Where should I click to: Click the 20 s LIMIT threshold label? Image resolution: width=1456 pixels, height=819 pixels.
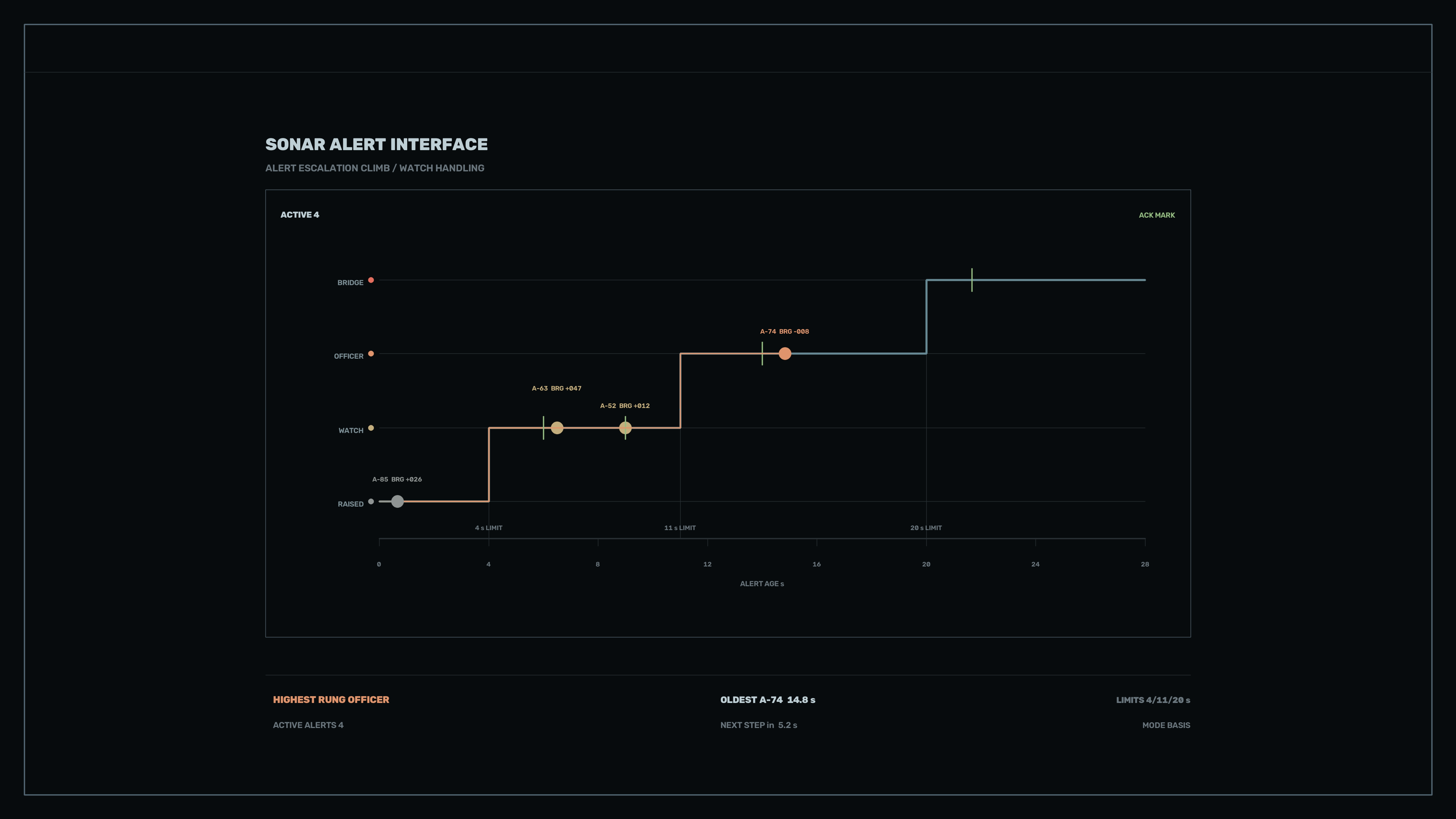tap(926, 528)
